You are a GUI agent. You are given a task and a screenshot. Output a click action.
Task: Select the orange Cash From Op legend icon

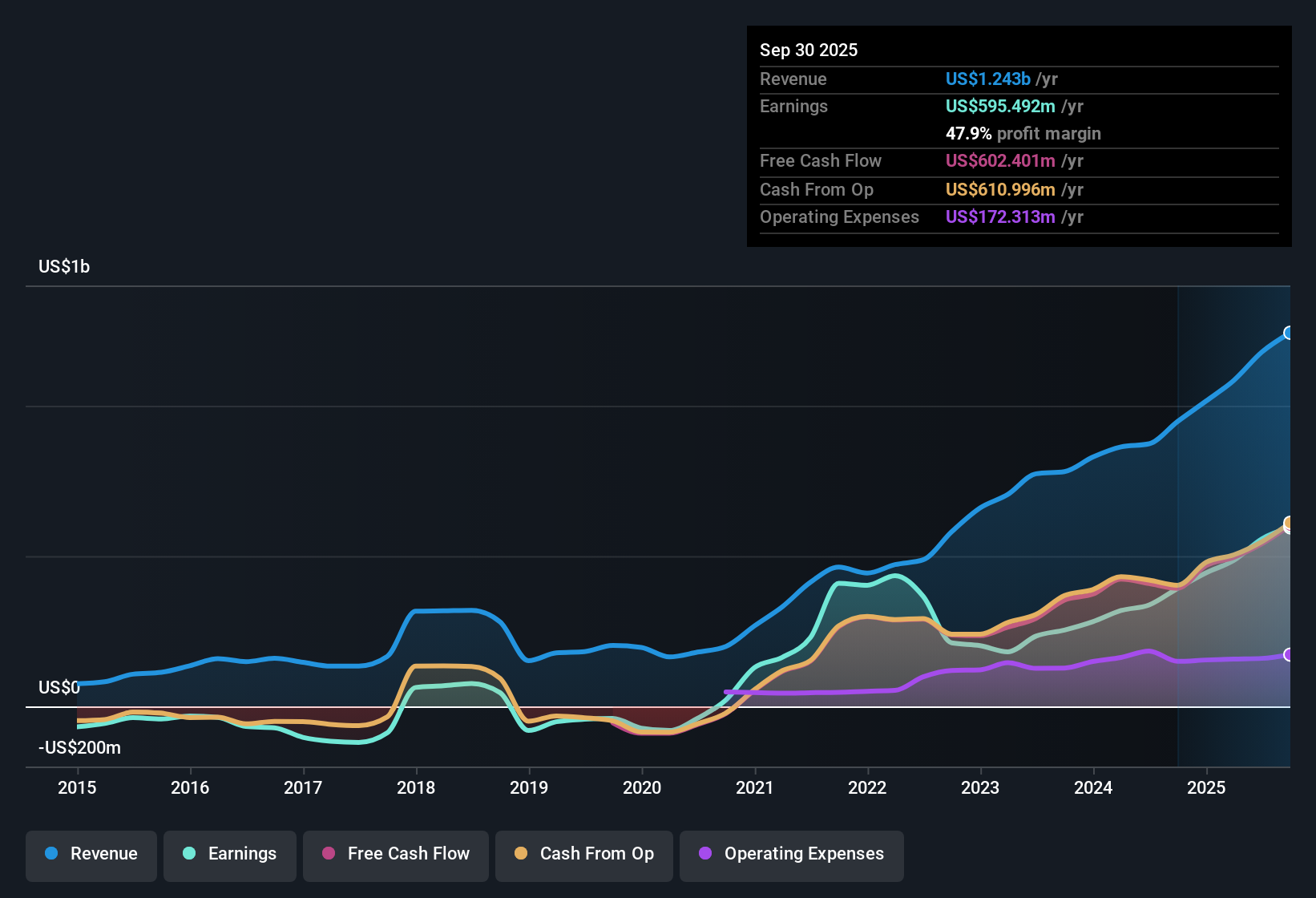(521, 854)
